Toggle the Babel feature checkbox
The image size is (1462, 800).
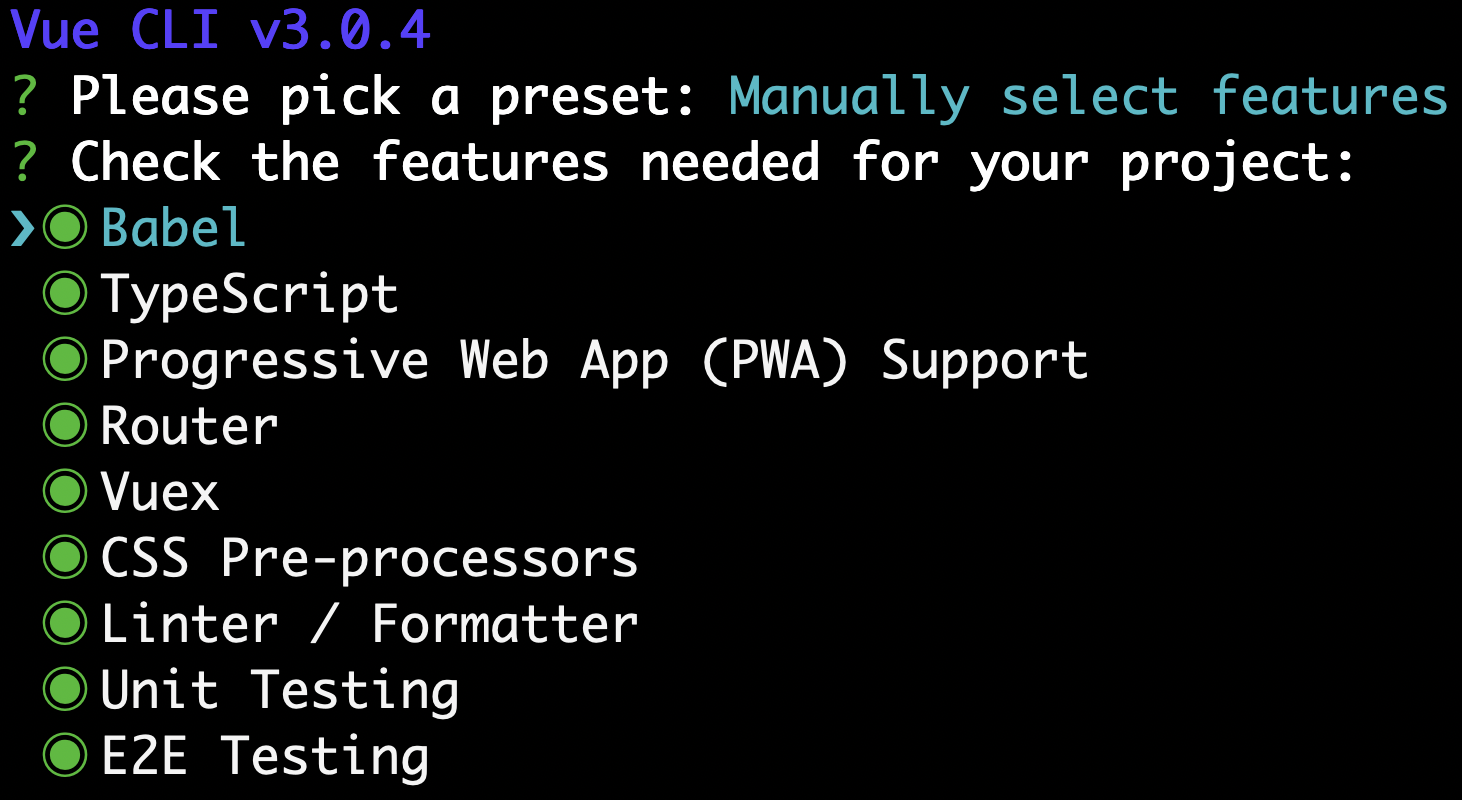pos(65,228)
